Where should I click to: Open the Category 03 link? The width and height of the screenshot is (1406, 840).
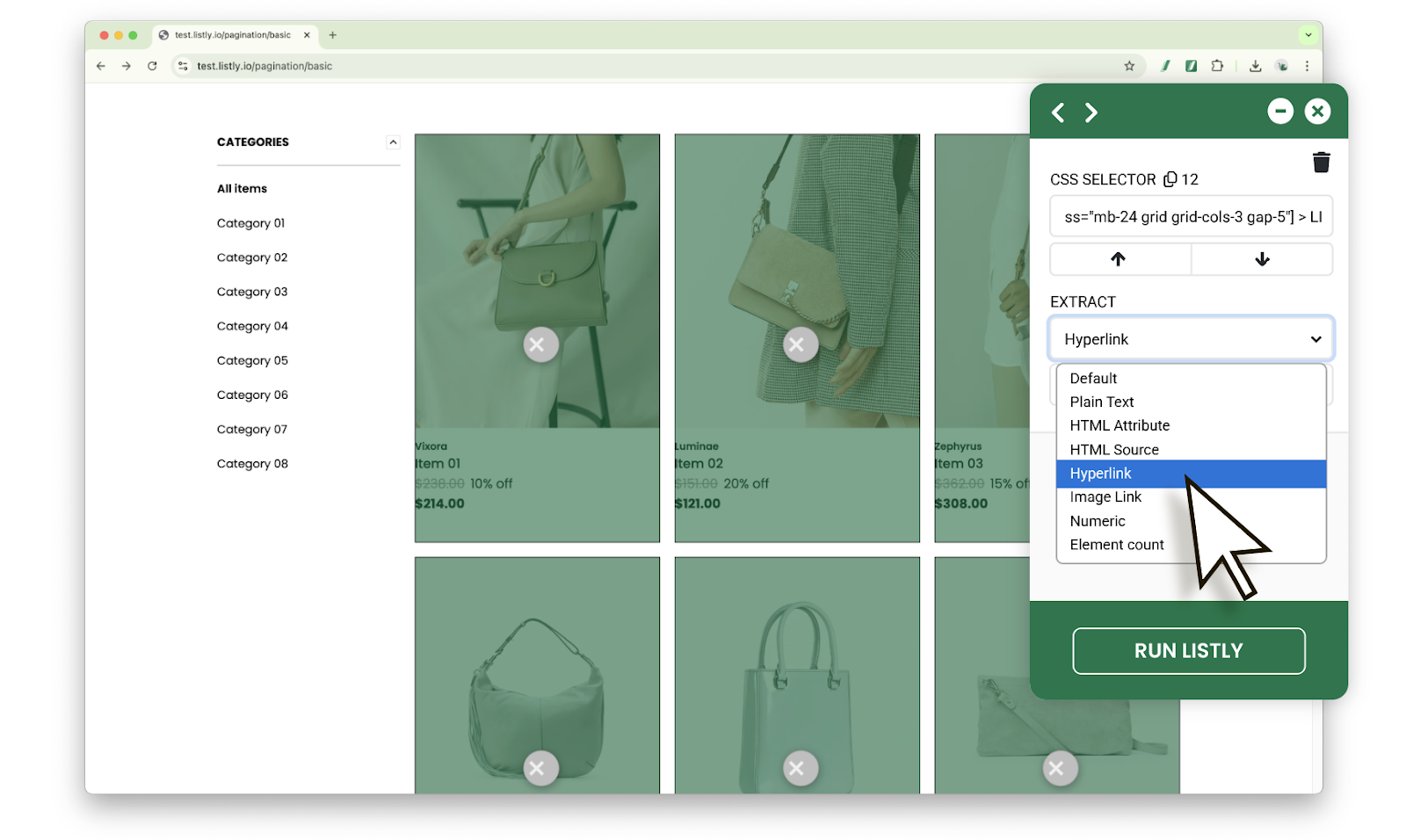click(x=252, y=292)
